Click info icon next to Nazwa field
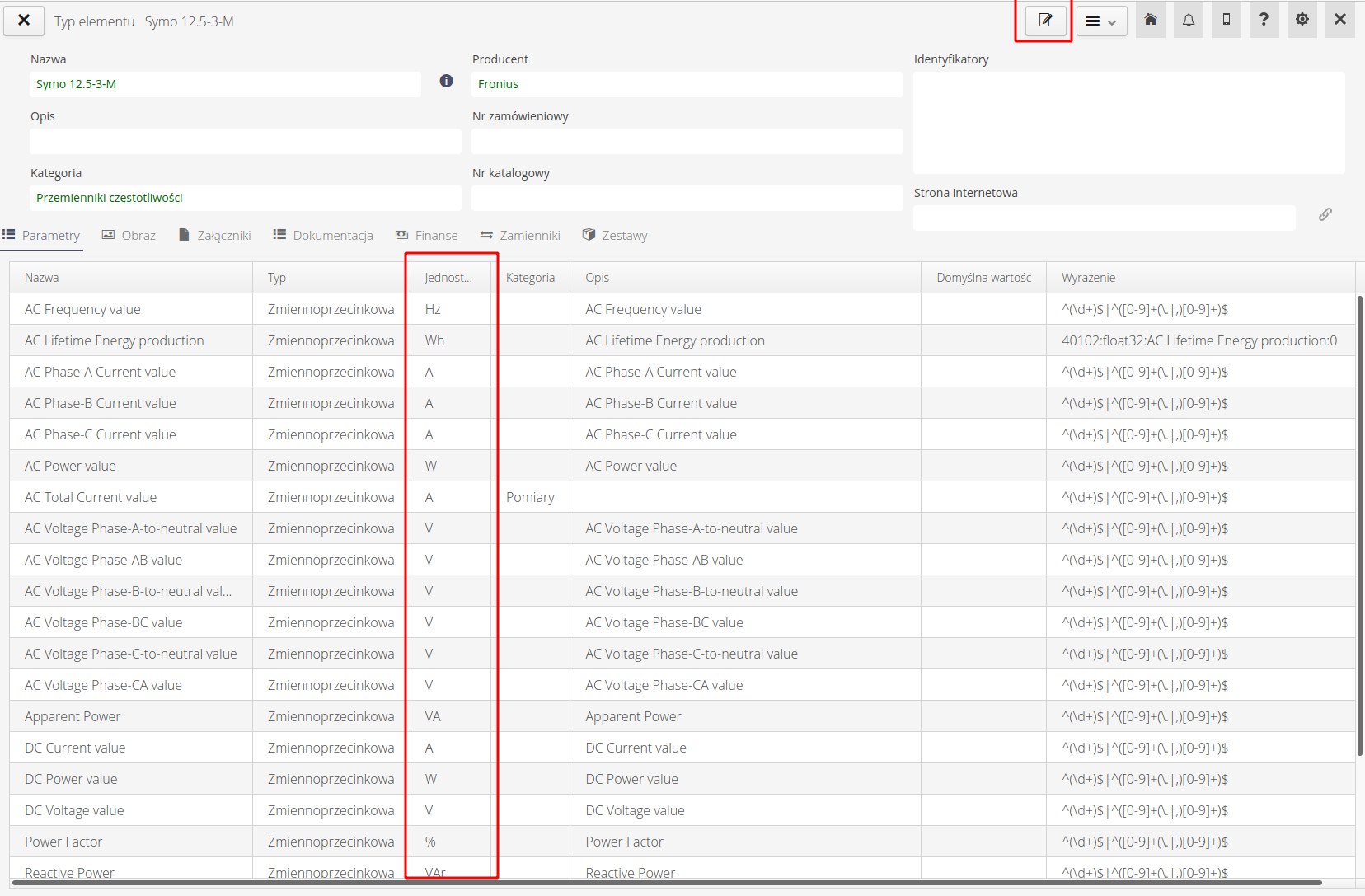The height and width of the screenshot is (896, 1365). [x=446, y=81]
